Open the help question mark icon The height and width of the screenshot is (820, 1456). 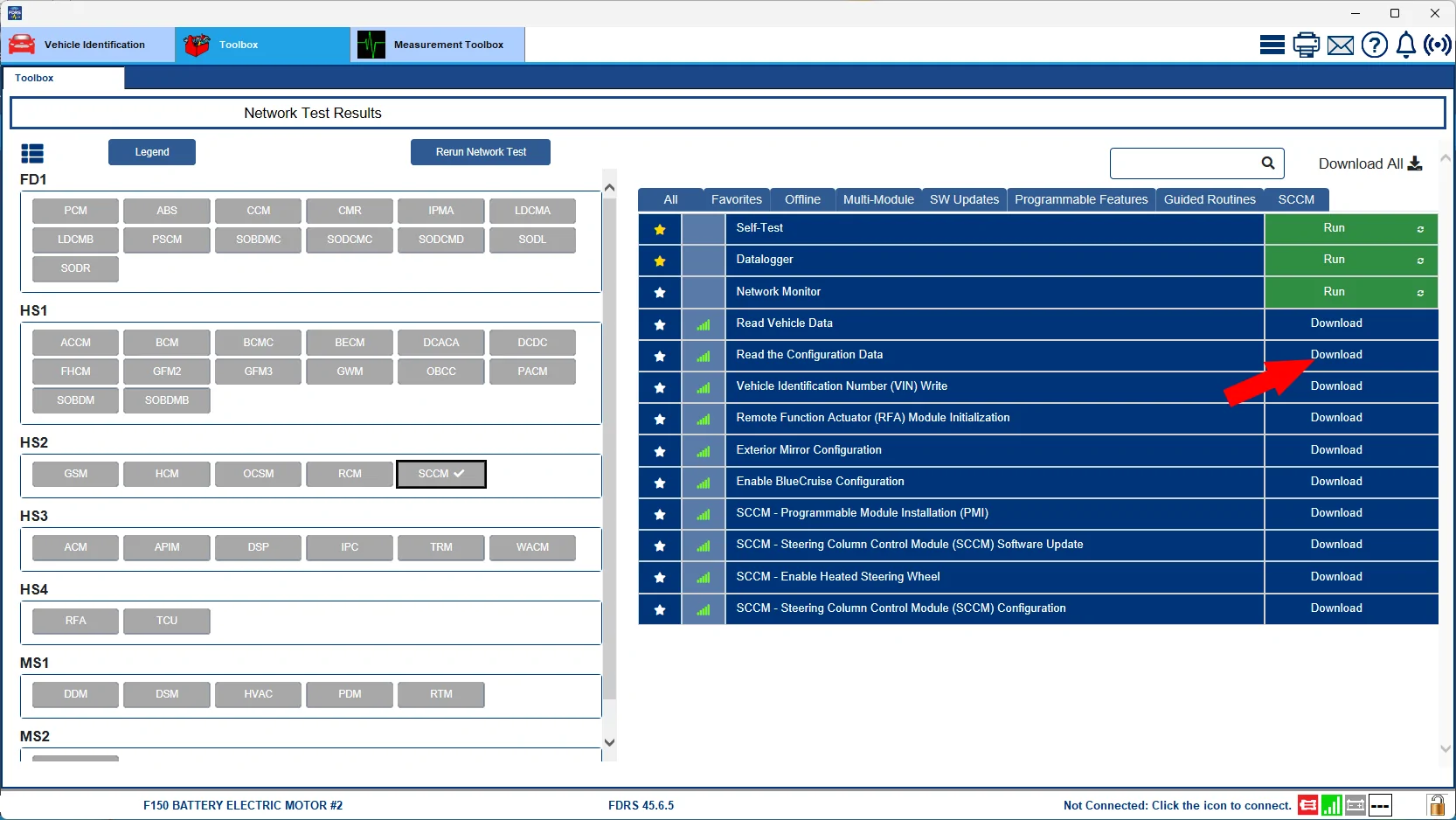pyautogui.click(x=1375, y=45)
